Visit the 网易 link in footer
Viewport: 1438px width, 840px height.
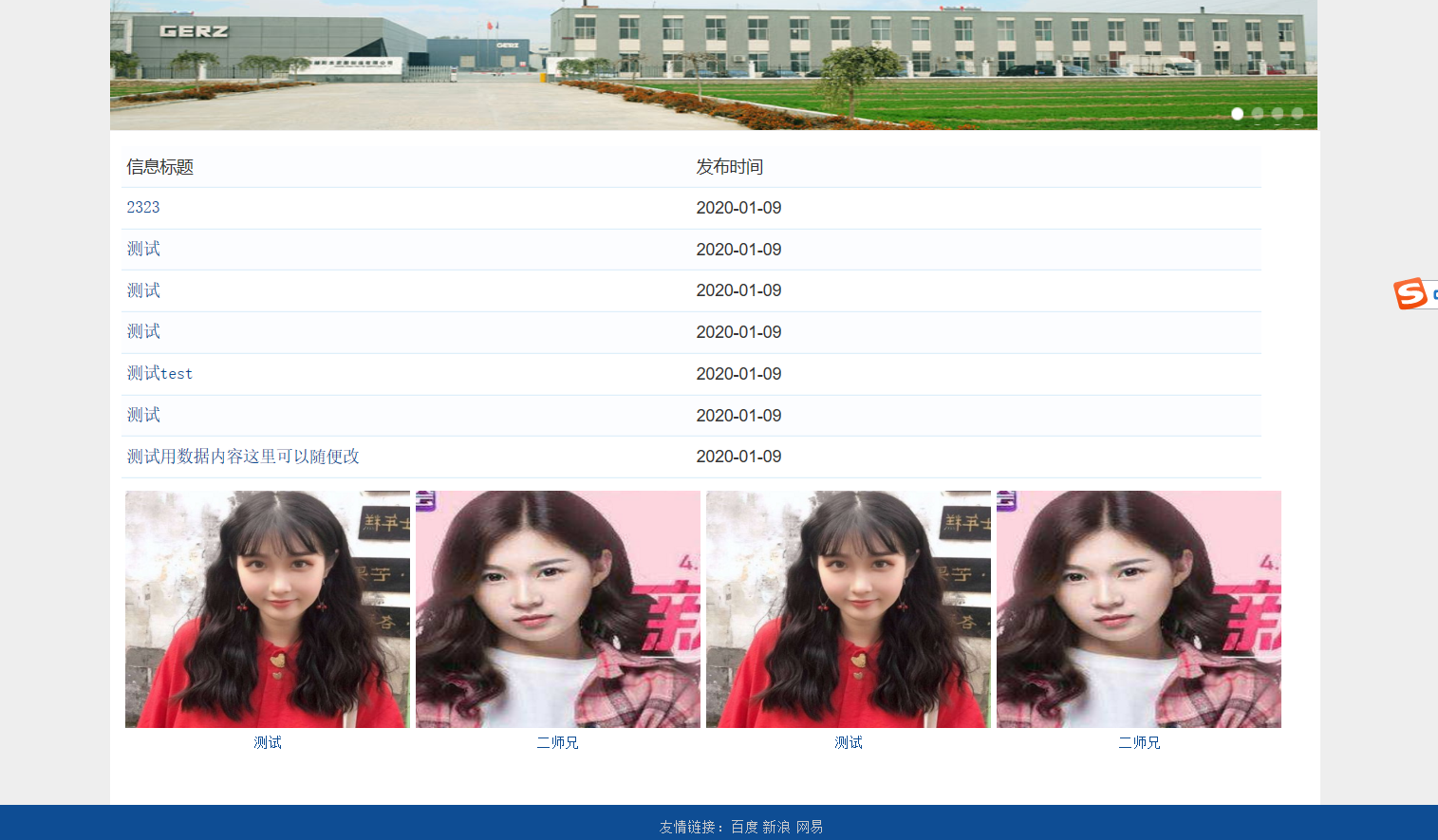pos(810,827)
